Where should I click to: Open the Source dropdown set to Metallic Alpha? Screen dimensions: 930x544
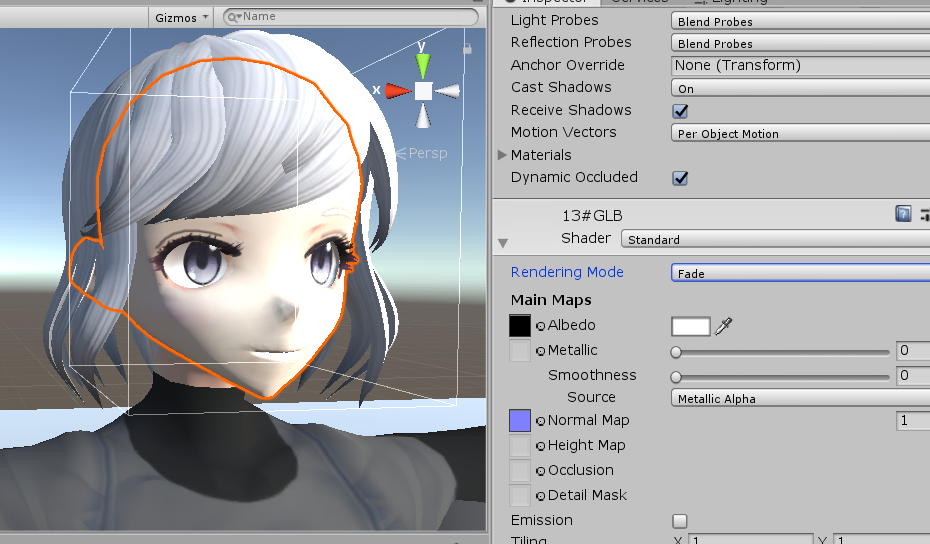[800, 399]
